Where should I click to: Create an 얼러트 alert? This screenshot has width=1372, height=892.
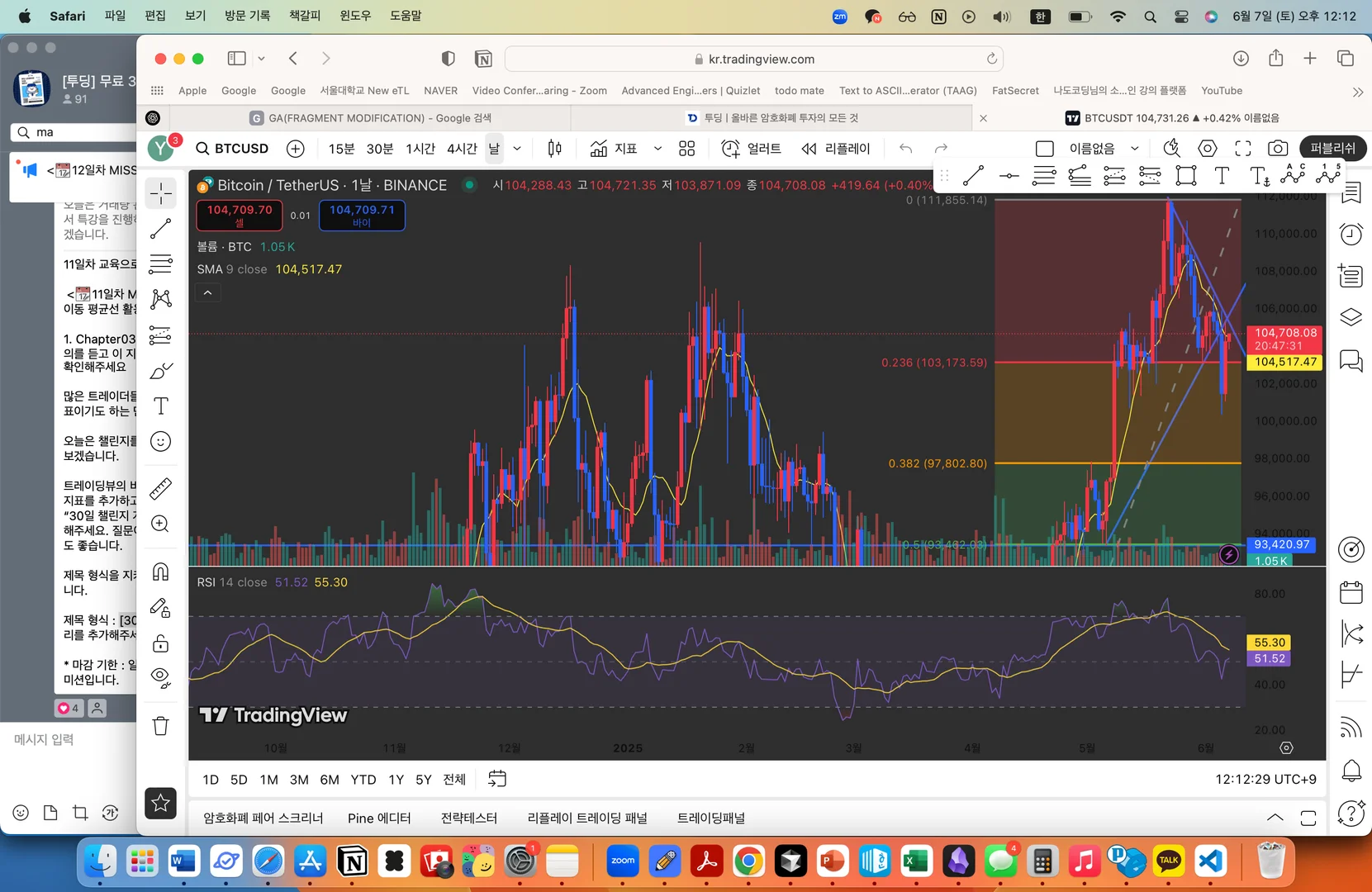[751, 149]
